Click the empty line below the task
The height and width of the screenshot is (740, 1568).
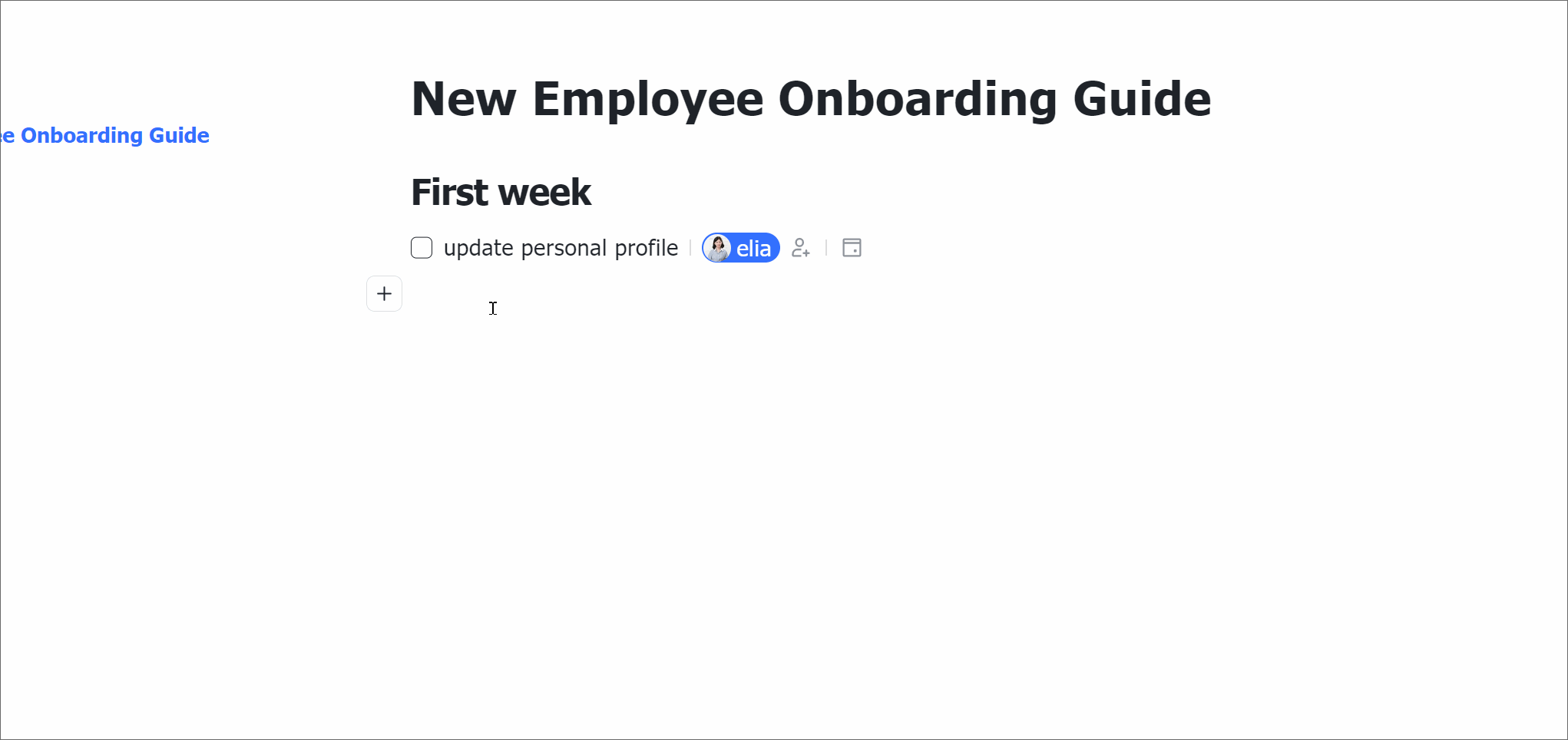click(614, 294)
